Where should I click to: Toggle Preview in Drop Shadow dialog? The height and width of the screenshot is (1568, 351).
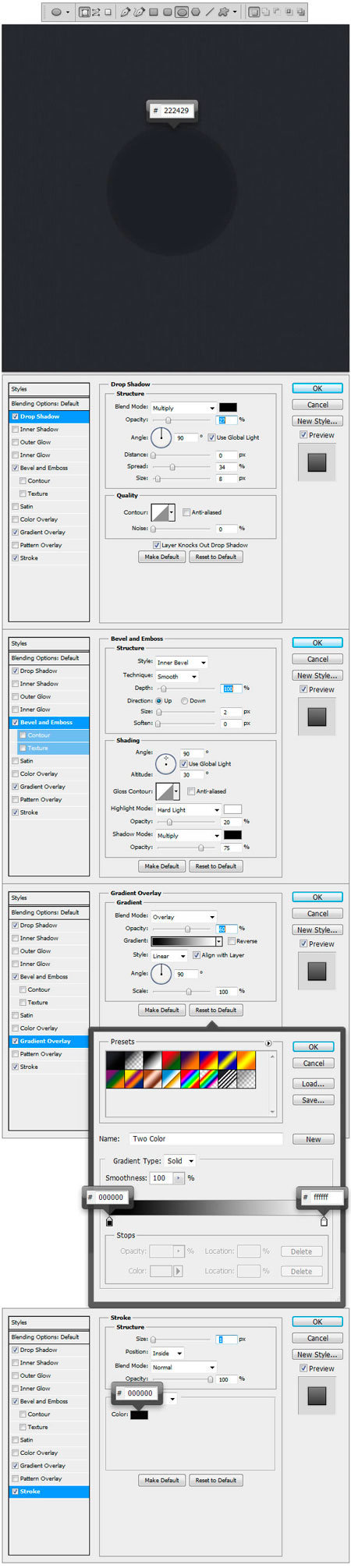point(303,435)
